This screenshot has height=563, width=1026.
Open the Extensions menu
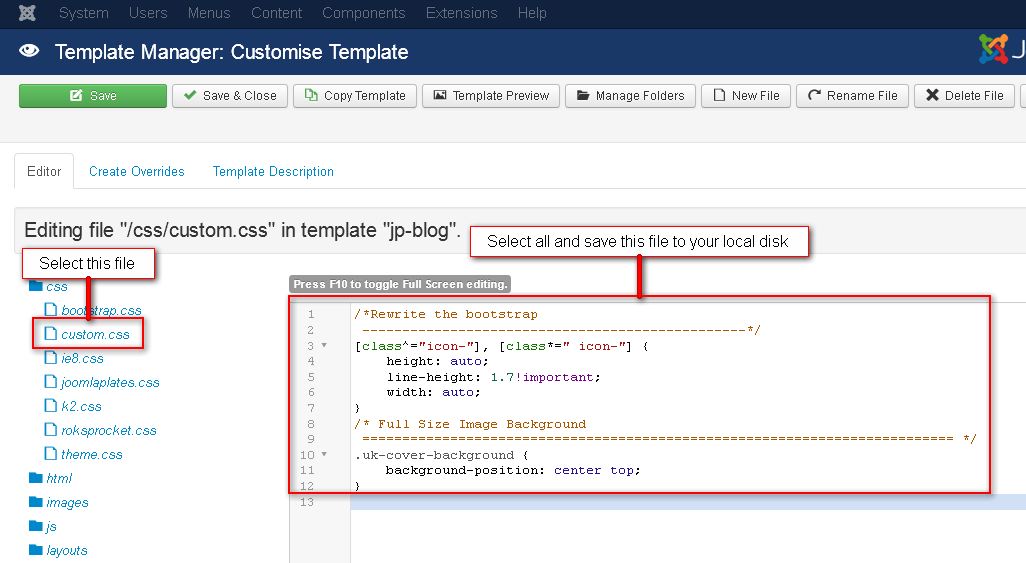tap(461, 13)
